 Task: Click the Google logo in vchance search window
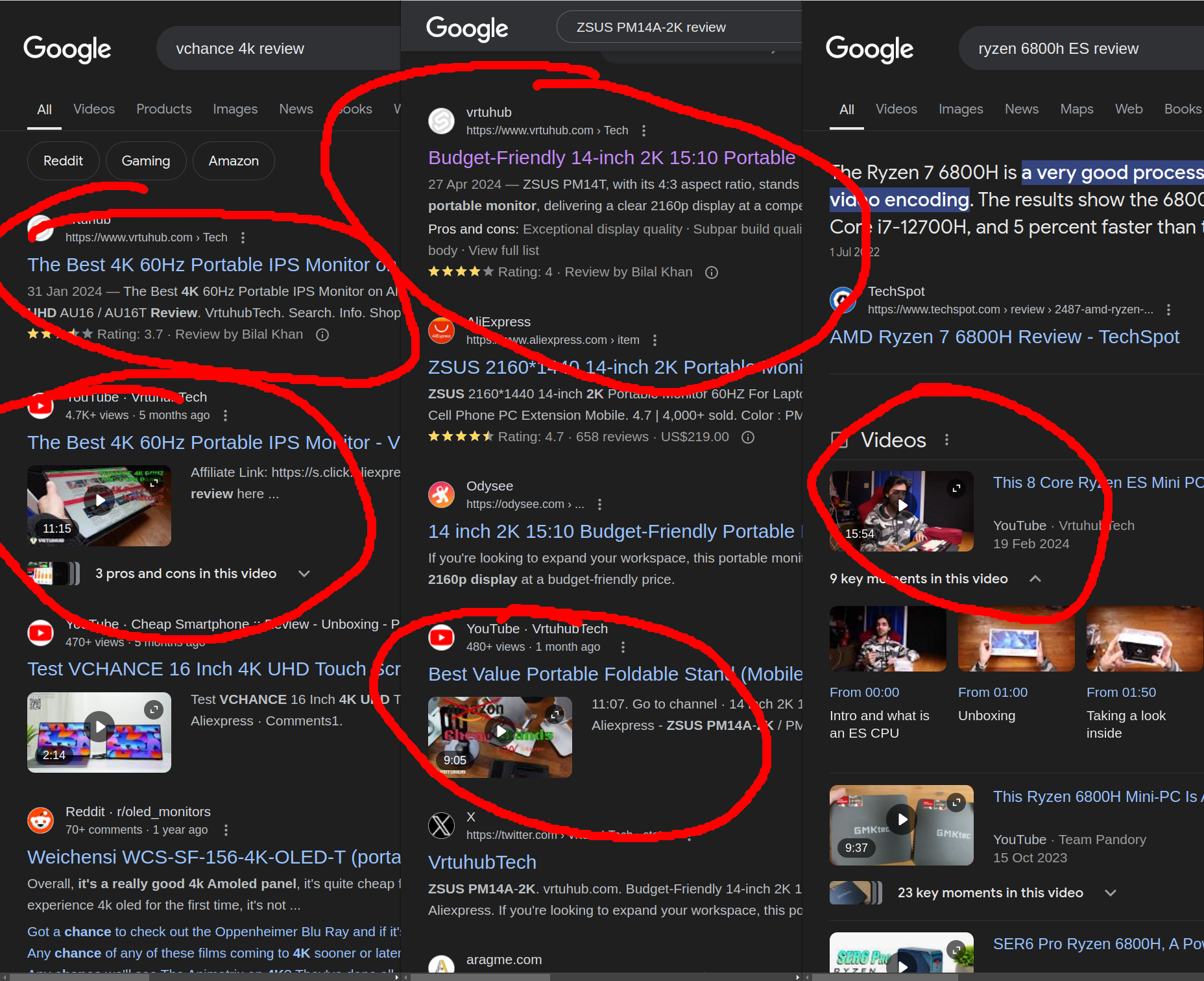coord(67,49)
